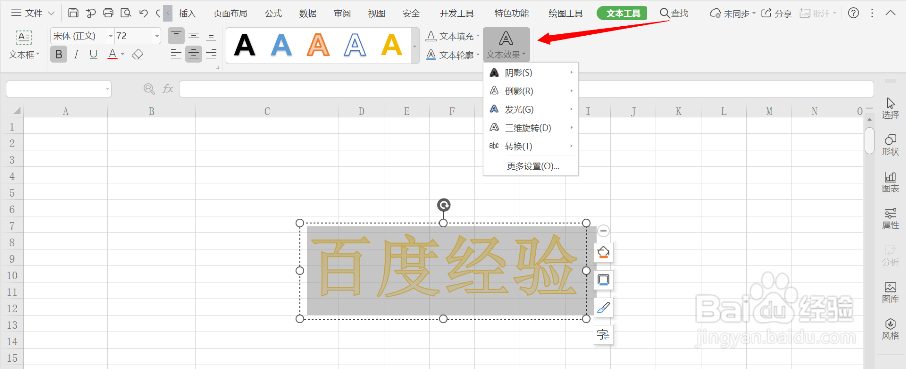Collapse the ribbon with the up chevron
Screen dimensions: 906x369
tap(890, 13)
